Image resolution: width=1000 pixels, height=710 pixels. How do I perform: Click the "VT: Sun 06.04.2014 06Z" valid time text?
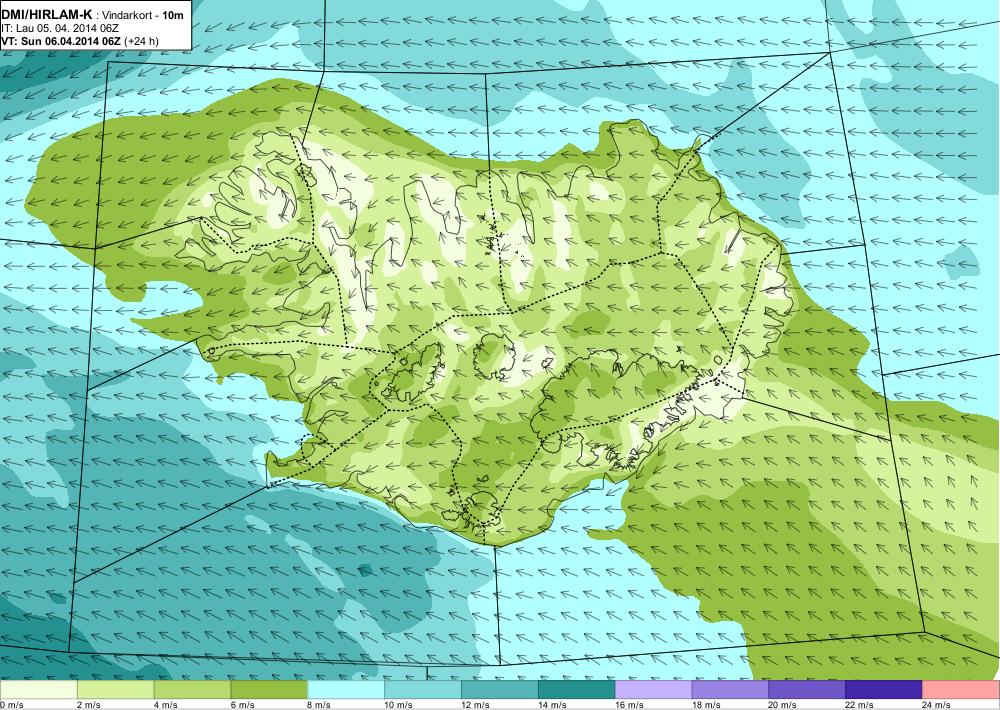pos(61,41)
